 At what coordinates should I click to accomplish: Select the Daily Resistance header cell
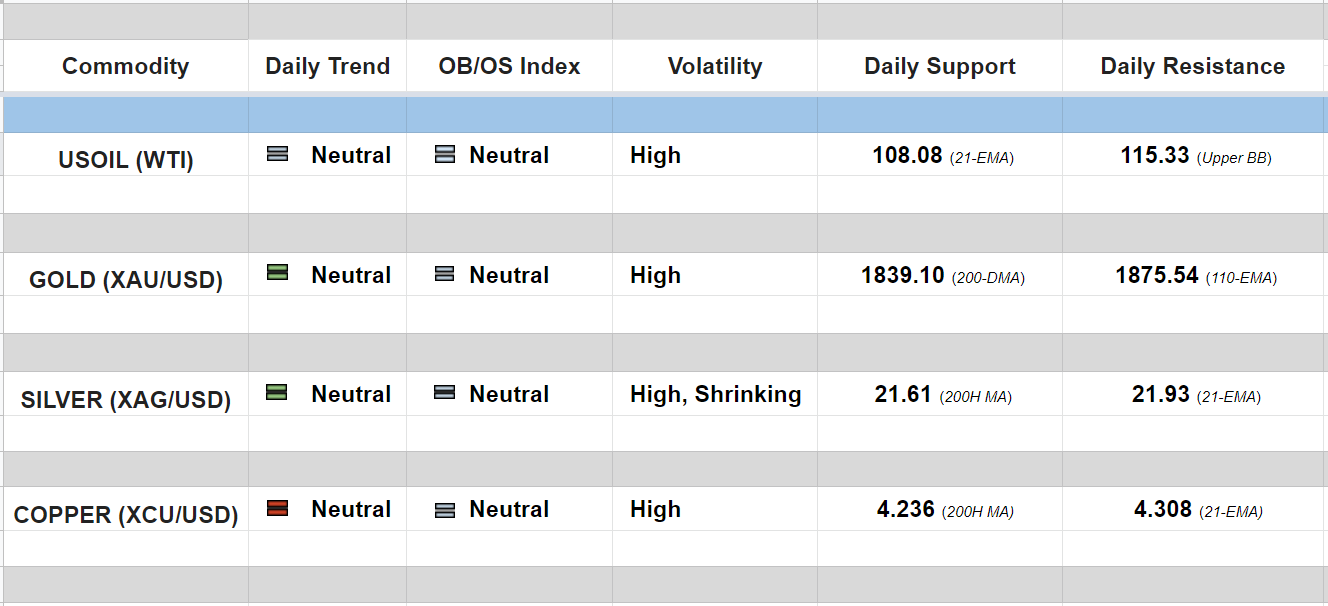[x=1192, y=66]
